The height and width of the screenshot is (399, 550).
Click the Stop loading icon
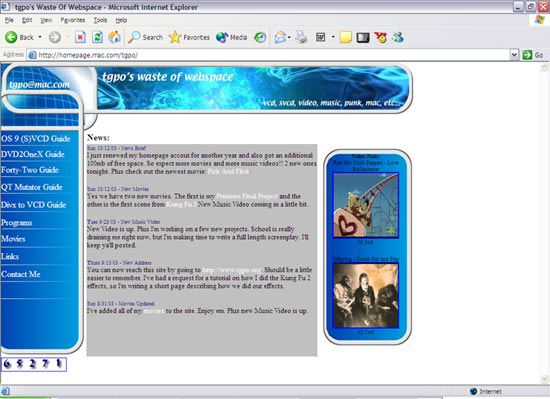click(x=80, y=37)
